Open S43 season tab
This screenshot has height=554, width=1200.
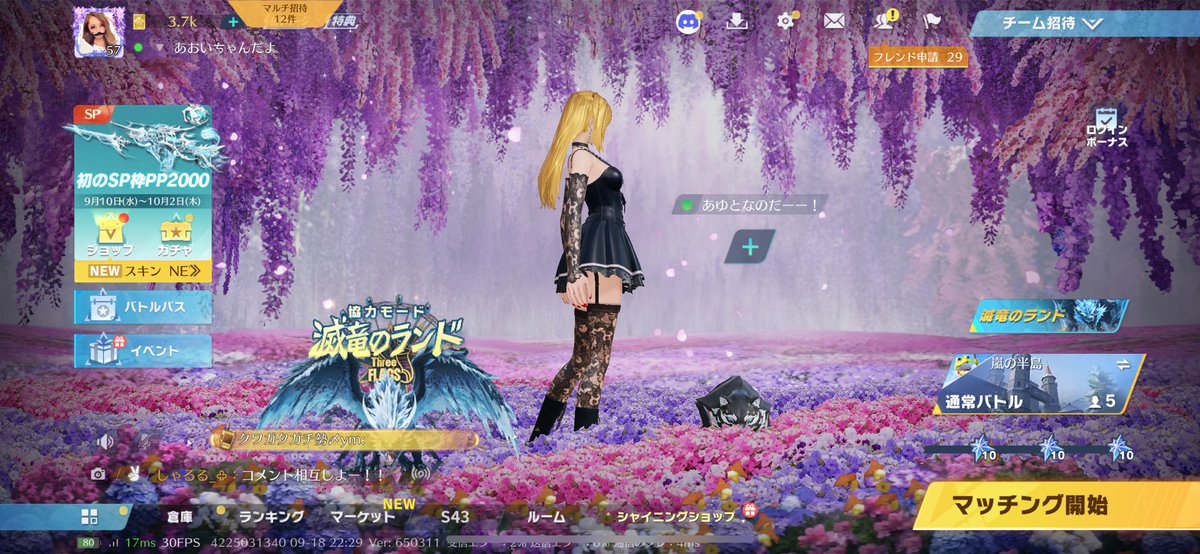(455, 517)
